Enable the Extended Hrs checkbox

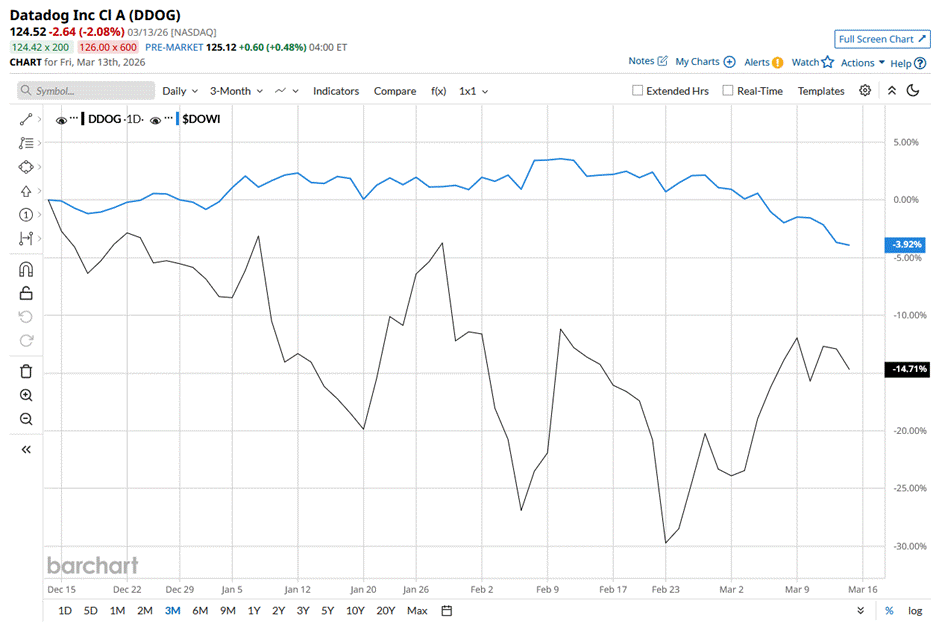coord(638,91)
